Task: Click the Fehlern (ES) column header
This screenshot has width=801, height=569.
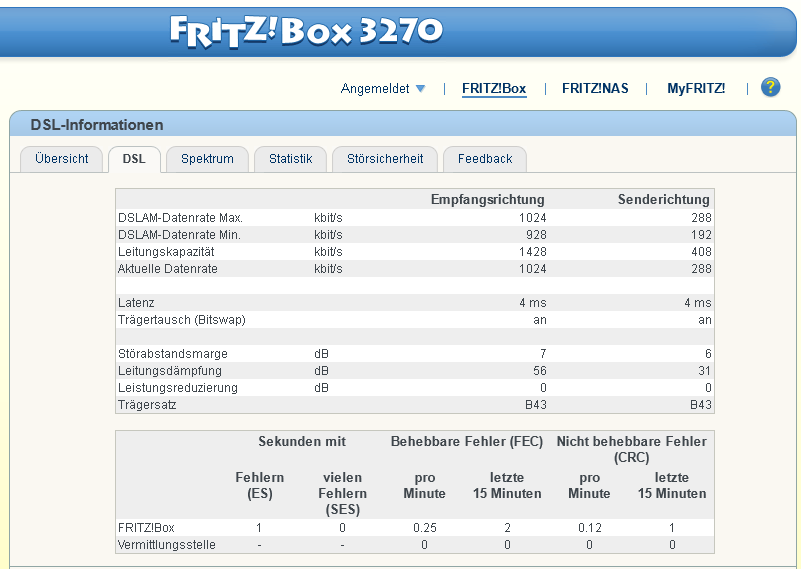Action: 260,485
